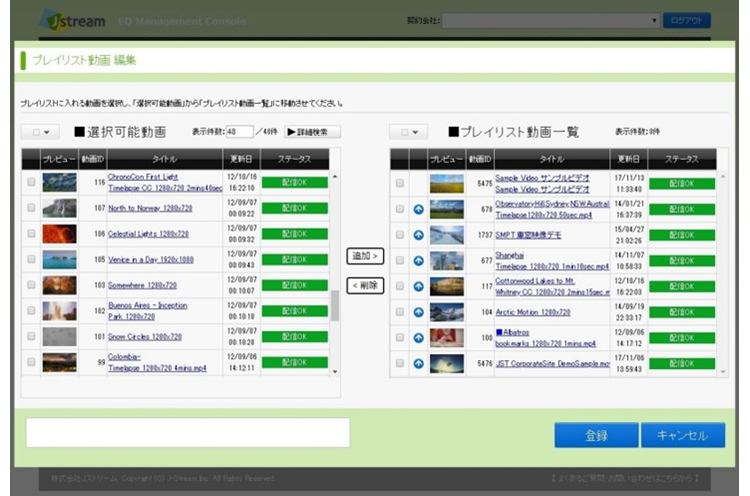Check the Colombia Timelapse row checkbox
Screen dimensions: 750x496
[x=31, y=362]
